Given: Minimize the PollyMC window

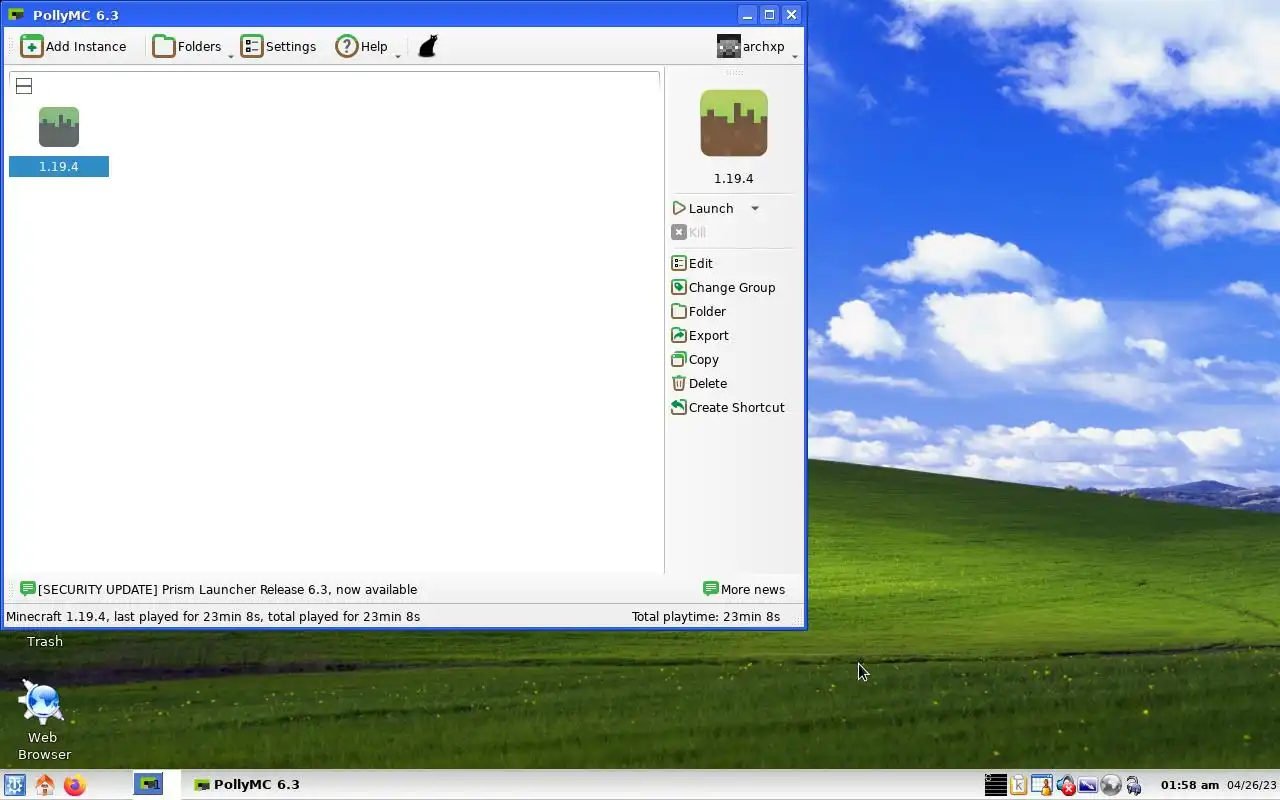Looking at the screenshot, I should pos(747,14).
